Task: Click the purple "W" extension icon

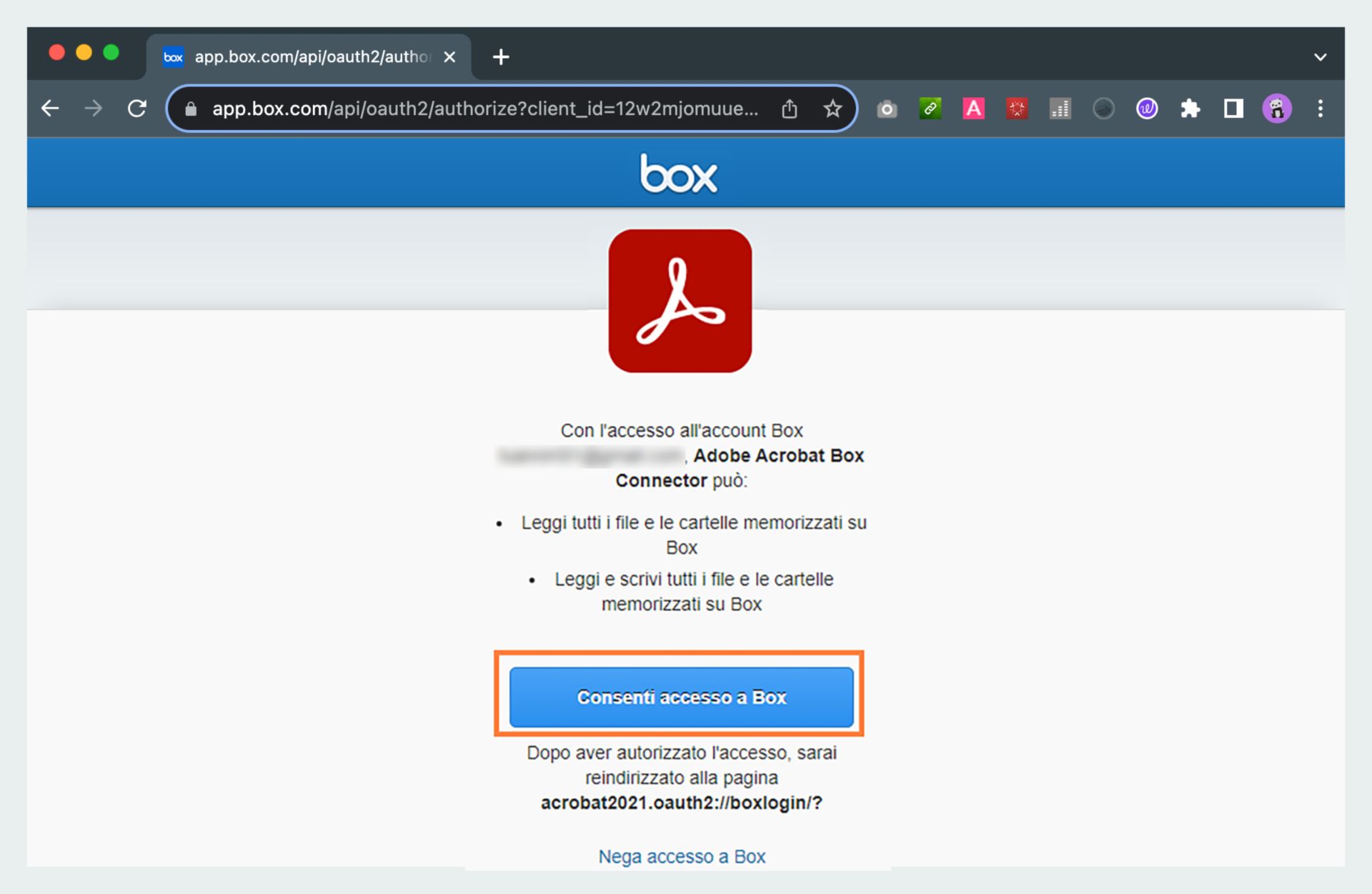Action: (x=1146, y=109)
